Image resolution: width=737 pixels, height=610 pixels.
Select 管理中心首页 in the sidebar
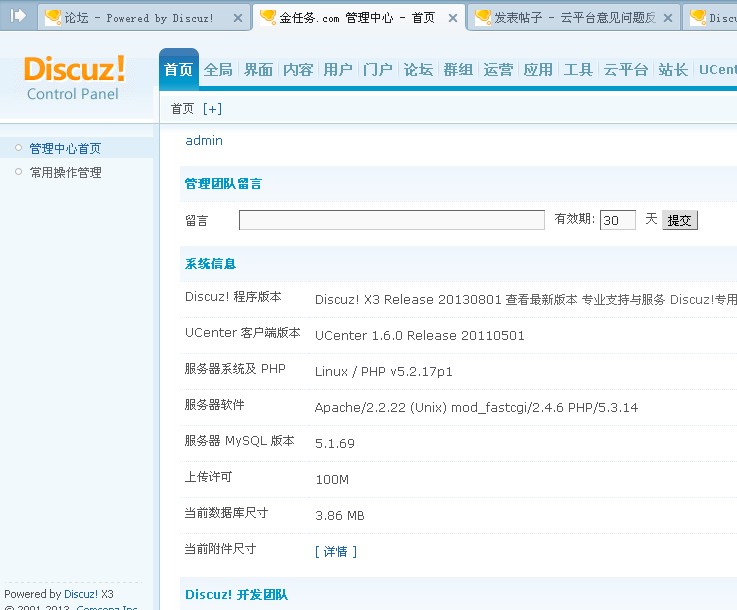(x=65, y=149)
